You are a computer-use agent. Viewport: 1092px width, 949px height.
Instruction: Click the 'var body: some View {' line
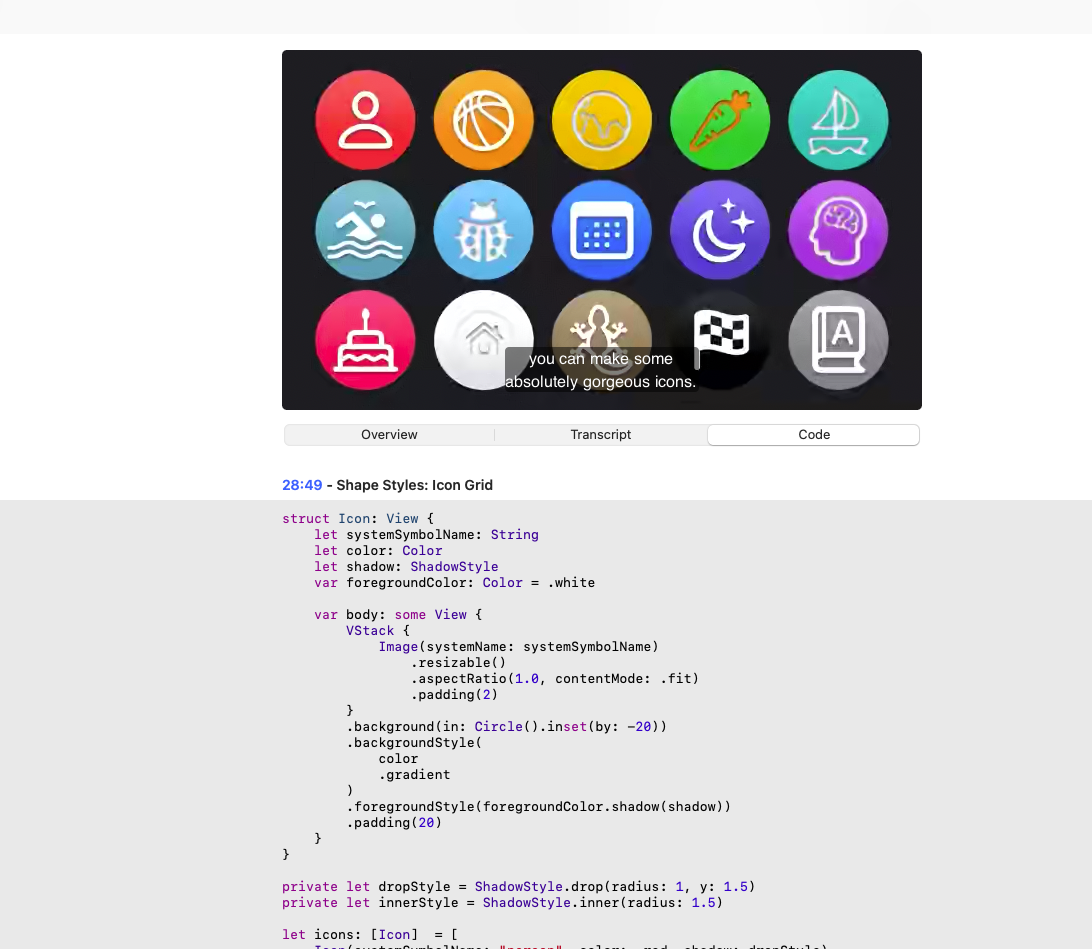tap(398, 615)
